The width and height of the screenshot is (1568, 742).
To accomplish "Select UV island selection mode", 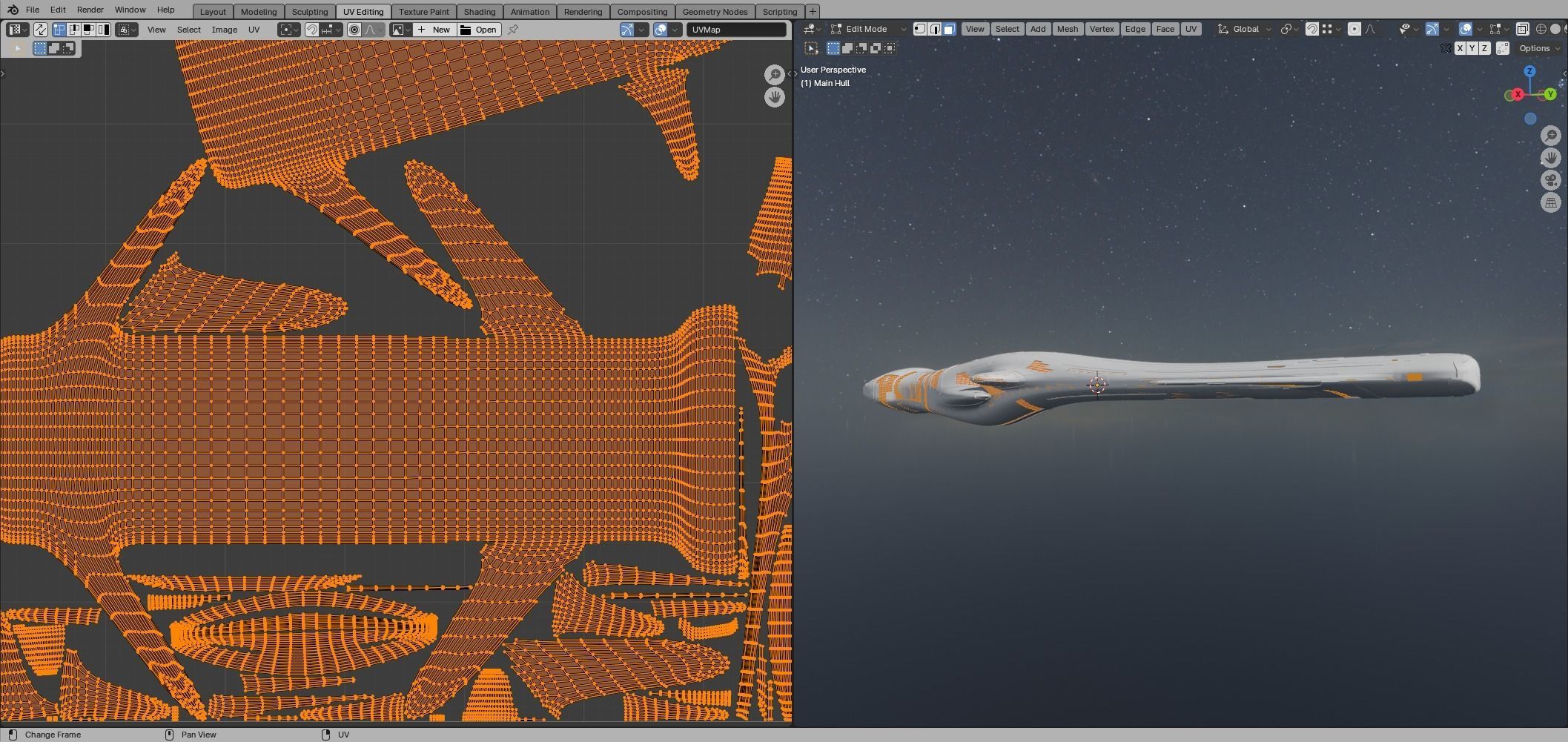I will click(x=103, y=30).
